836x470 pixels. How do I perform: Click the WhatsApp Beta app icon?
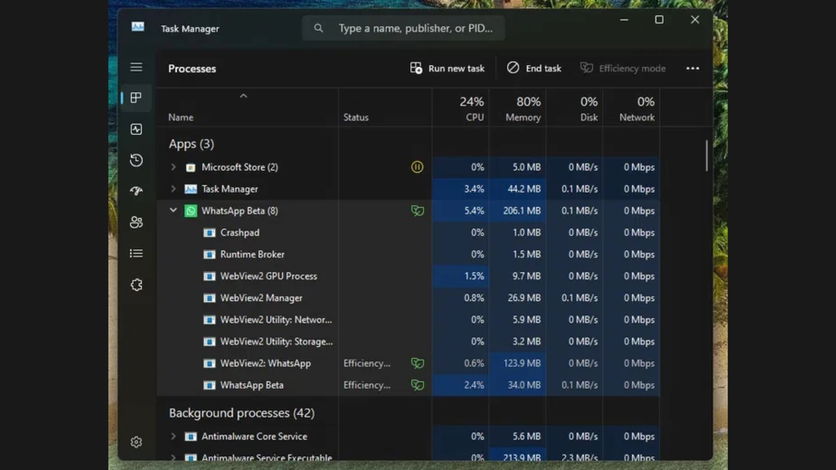[x=190, y=210]
